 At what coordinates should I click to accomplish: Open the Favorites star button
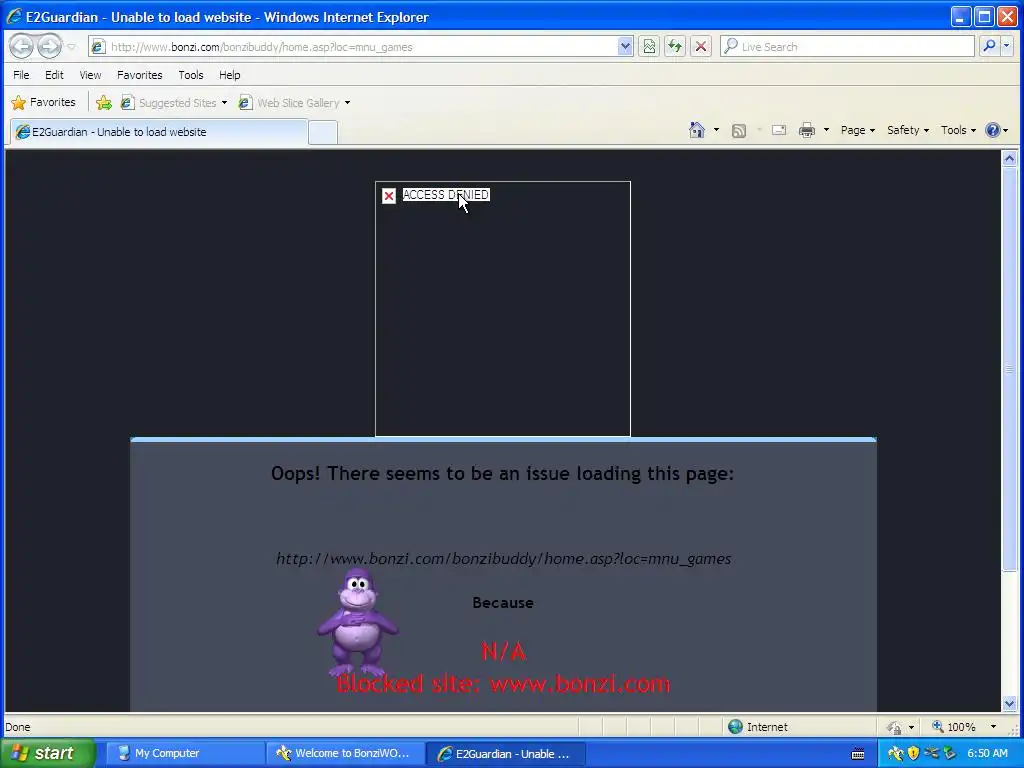tap(43, 103)
